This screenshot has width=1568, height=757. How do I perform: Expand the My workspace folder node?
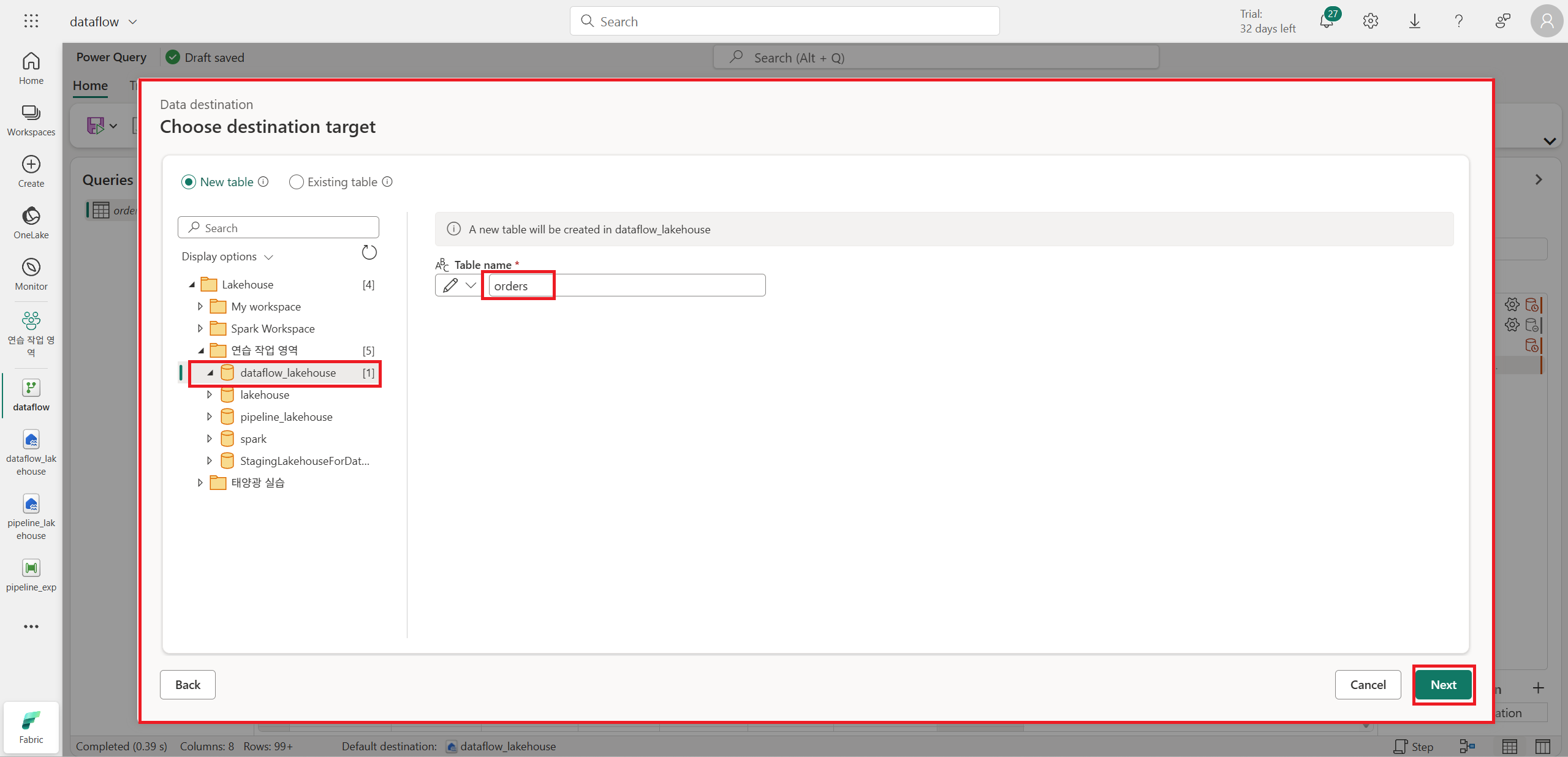point(200,306)
